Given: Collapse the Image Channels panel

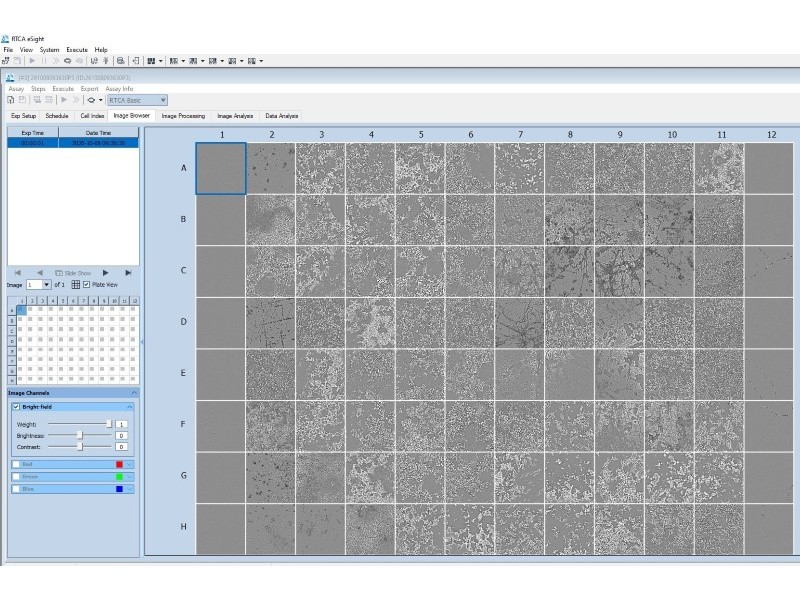Looking at the screenshot, I should tap(134, 393).
